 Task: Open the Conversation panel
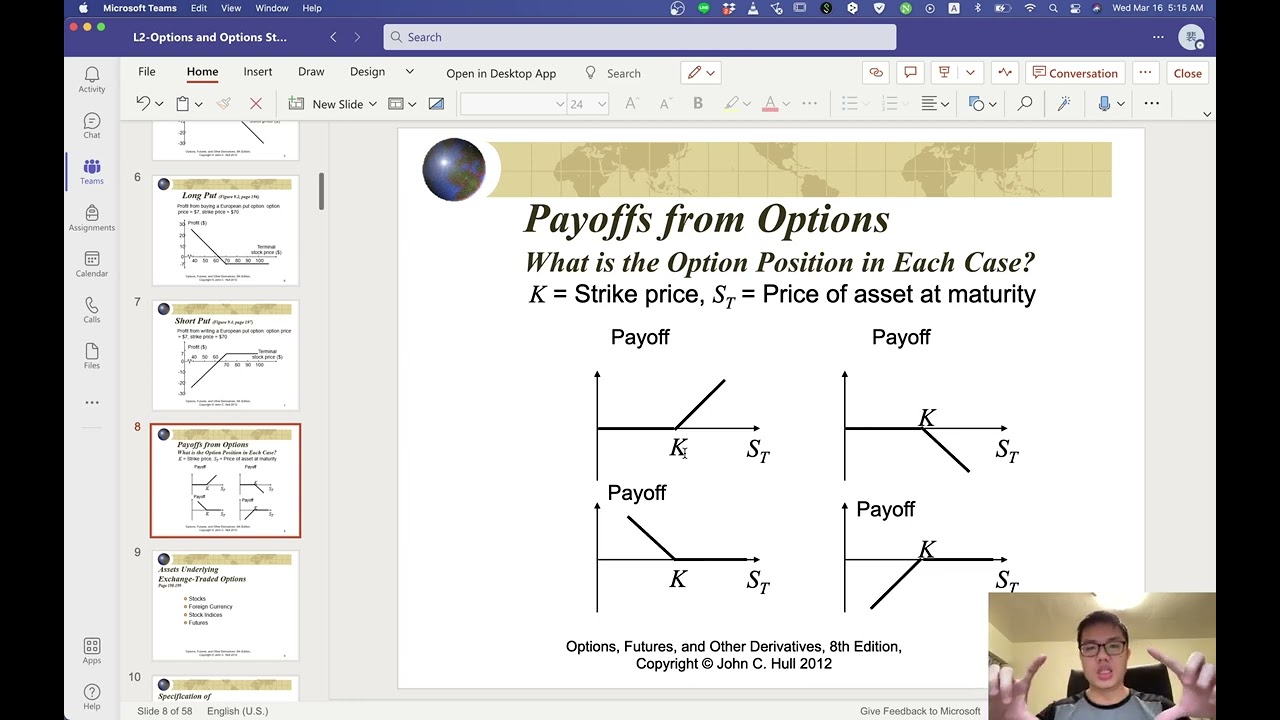(1075, 73)
